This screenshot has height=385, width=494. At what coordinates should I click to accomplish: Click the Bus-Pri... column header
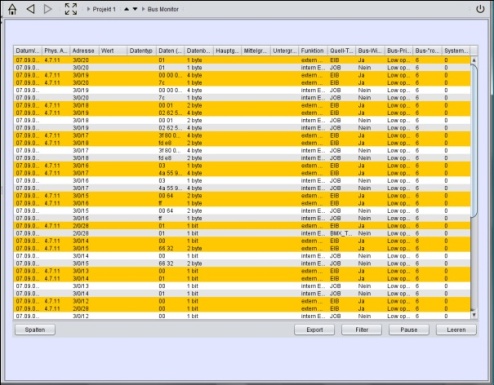(399, 51)
